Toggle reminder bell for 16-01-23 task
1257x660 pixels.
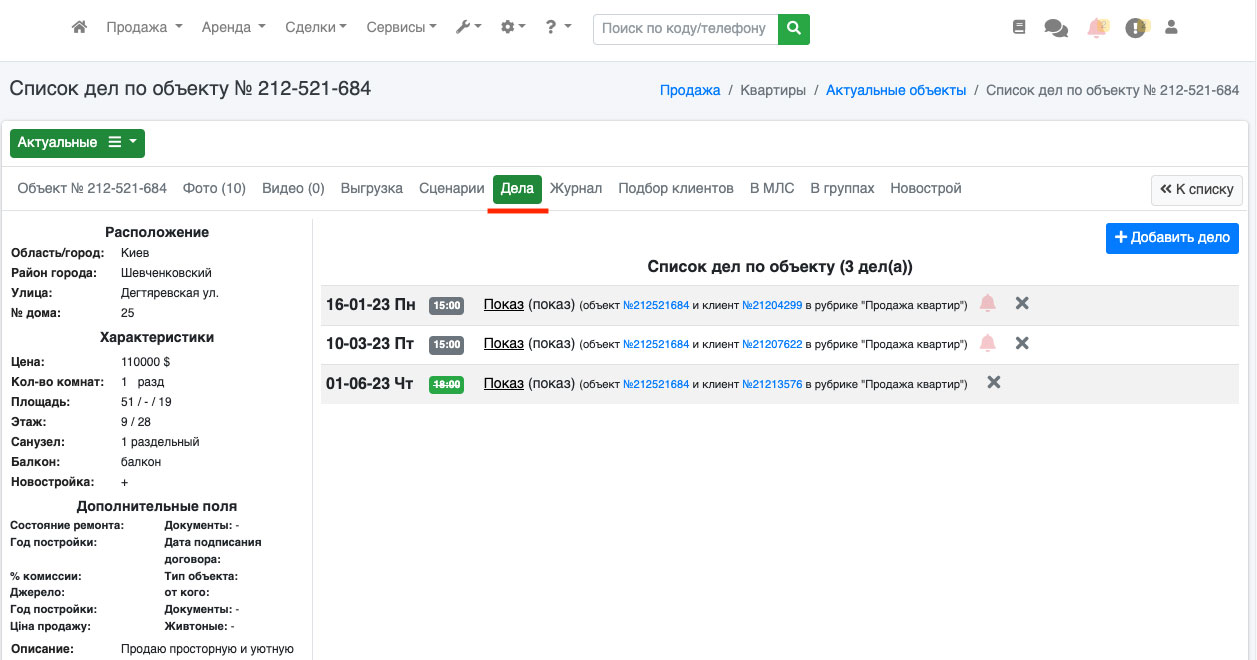[988, 304]
